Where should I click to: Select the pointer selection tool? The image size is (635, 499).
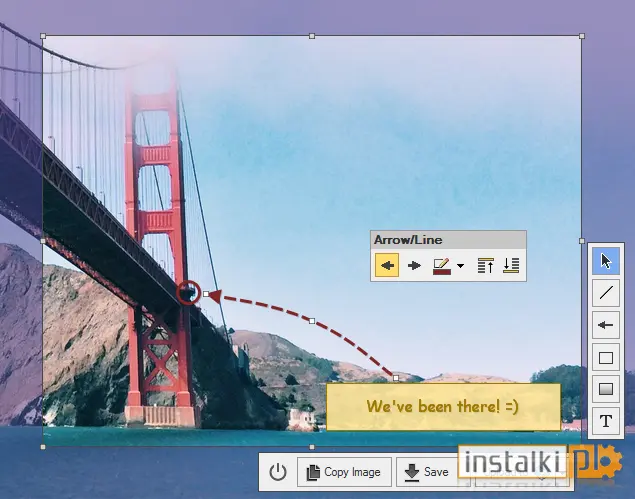click(606, 261)
